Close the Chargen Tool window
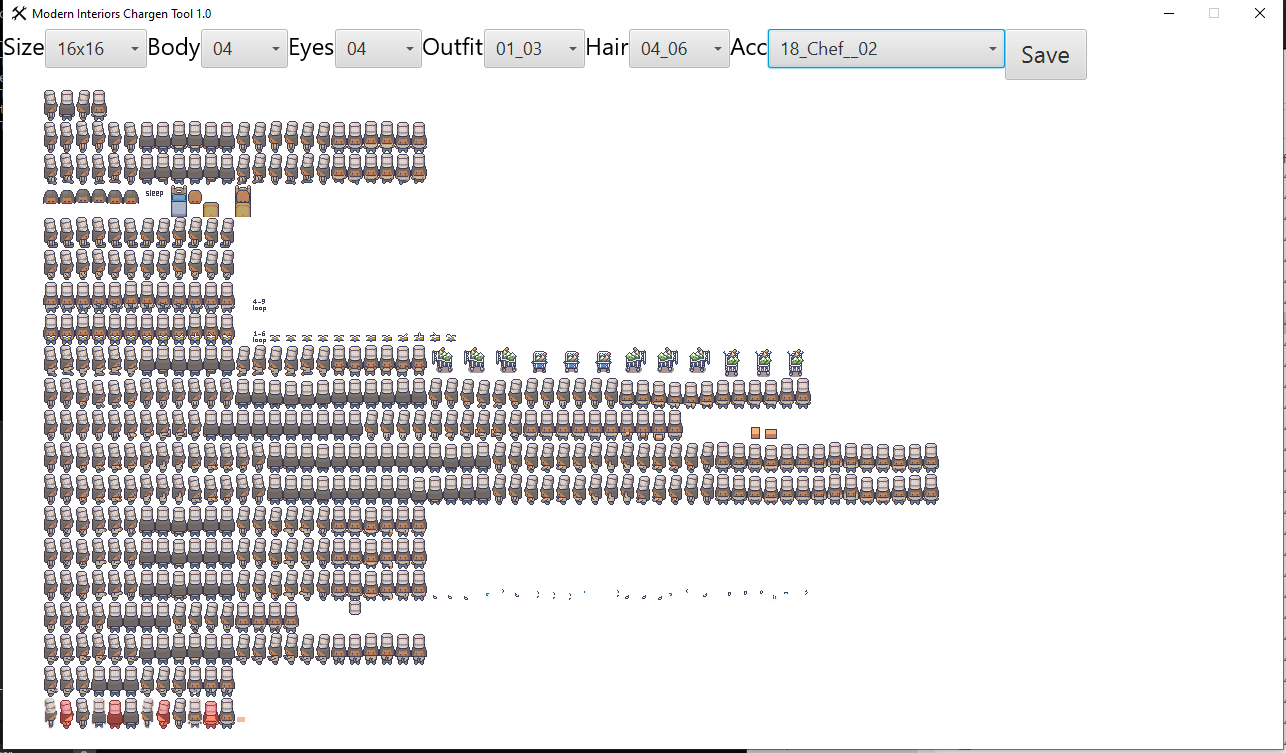The height and width of the screenshot is (753, 1286). tap(1260, 14)
